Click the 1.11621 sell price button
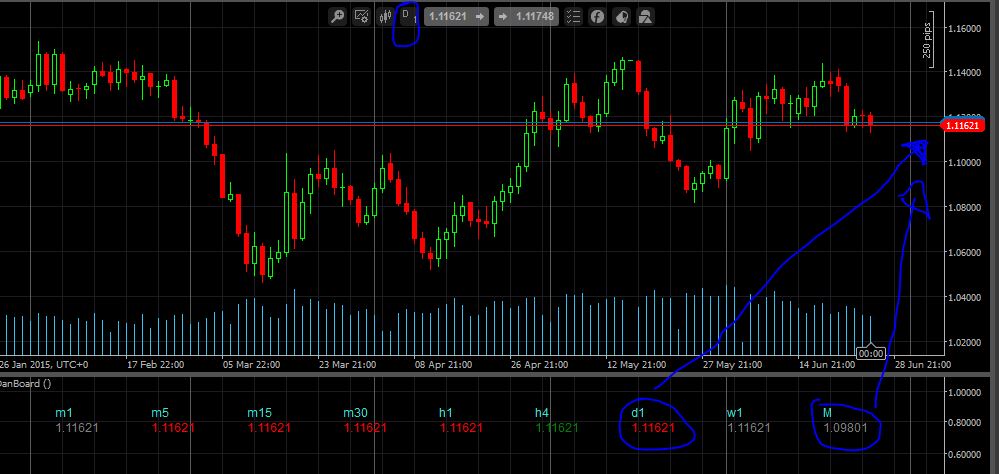The height and width of the screenshot is (474, 999). coord(457,16)
